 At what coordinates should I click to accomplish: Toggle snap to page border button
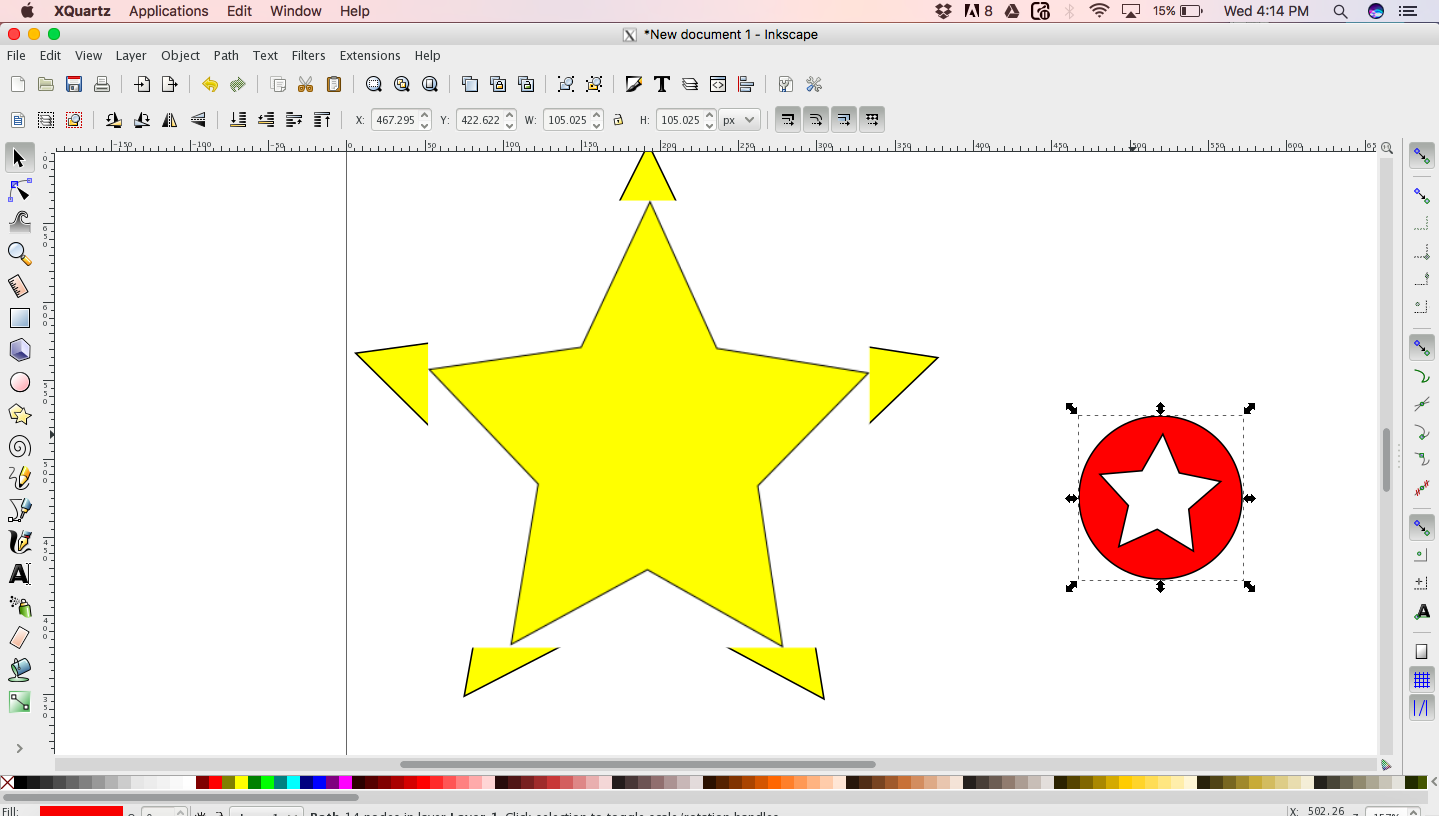[x=1421, y=652]
